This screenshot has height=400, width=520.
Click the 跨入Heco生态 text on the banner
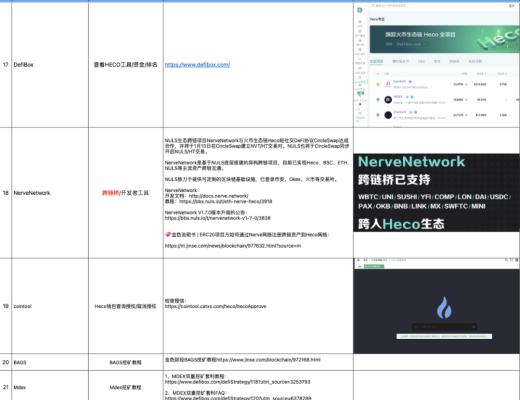point(401,224)
